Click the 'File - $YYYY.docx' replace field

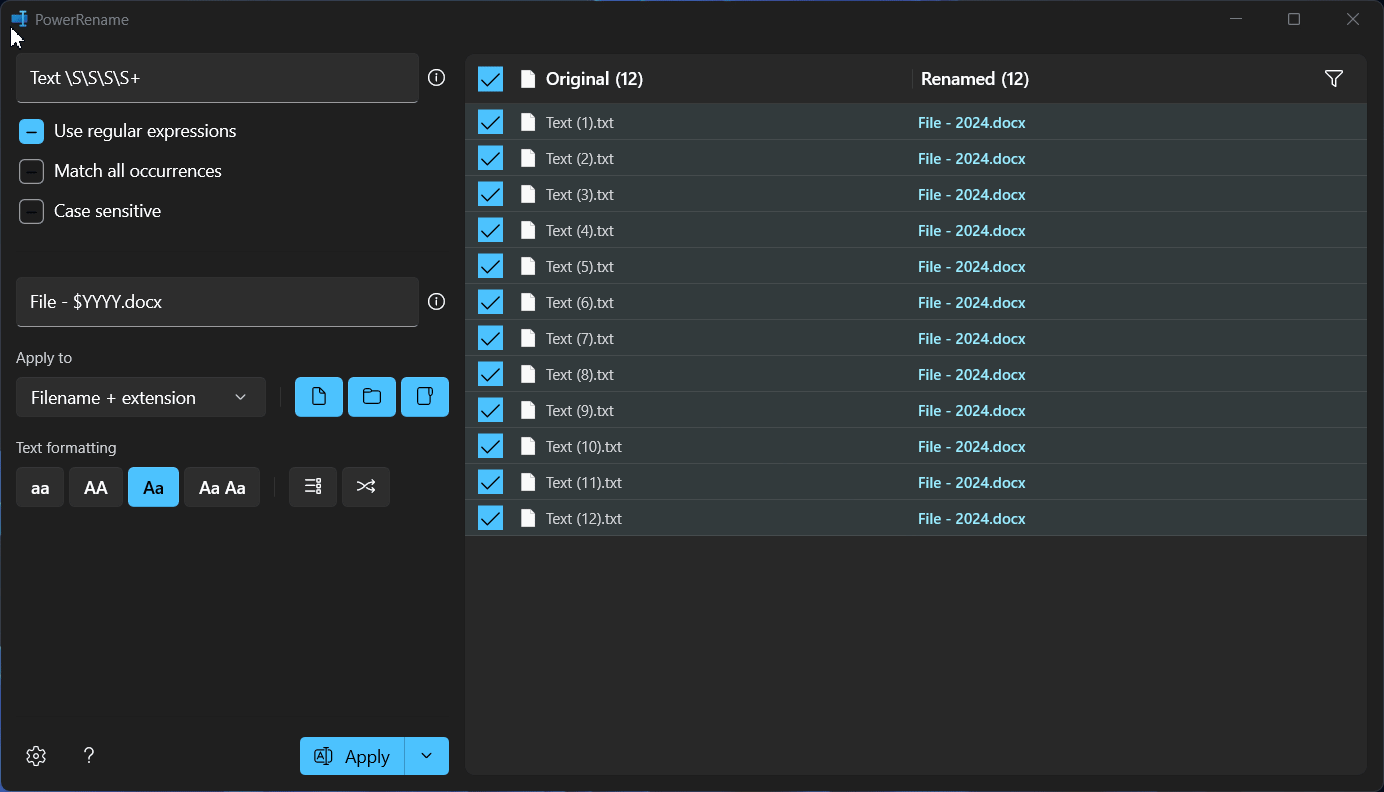[217, 302]
